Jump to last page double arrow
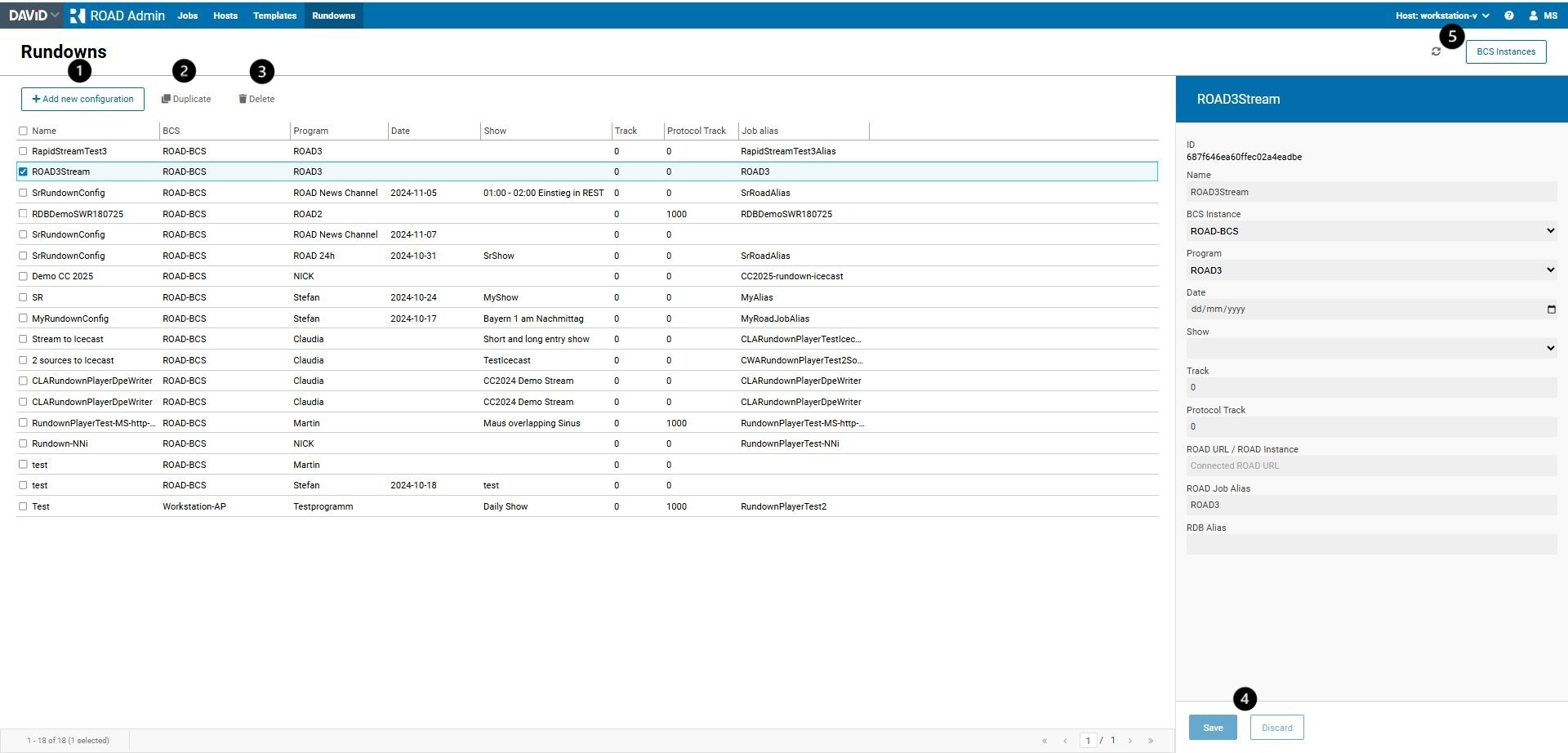This screenshot has width=1568, height=753. tap(1151, 741)
